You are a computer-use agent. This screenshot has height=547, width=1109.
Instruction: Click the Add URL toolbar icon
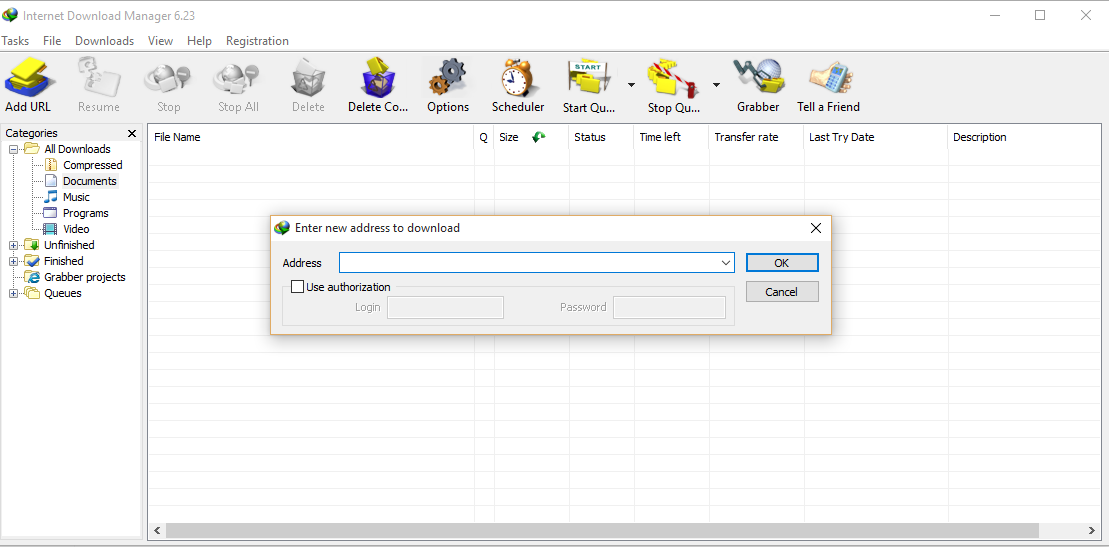pyautogui.click(x=28, y=78)
